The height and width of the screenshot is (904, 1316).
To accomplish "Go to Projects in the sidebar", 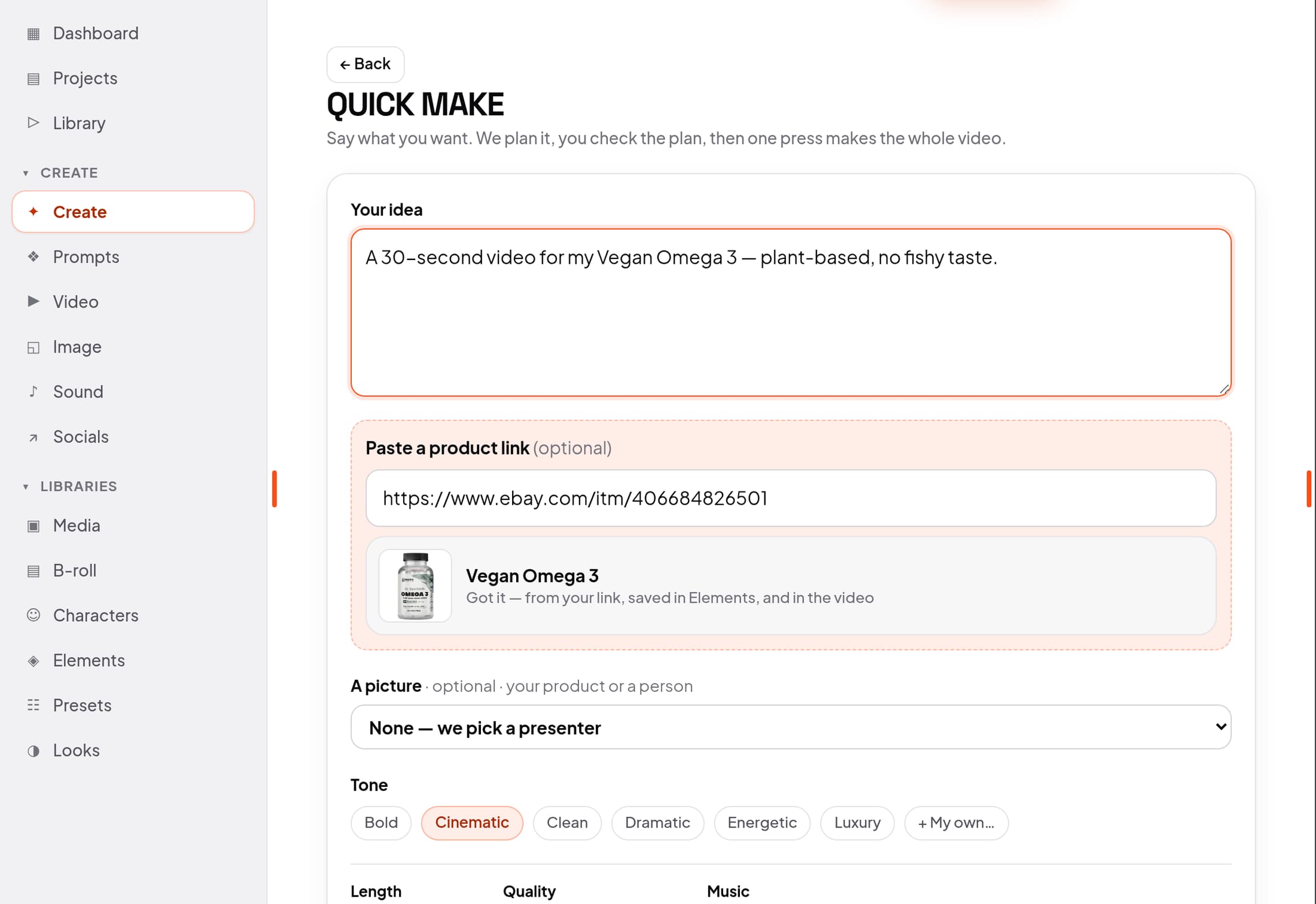I will (x=133, y=78).
